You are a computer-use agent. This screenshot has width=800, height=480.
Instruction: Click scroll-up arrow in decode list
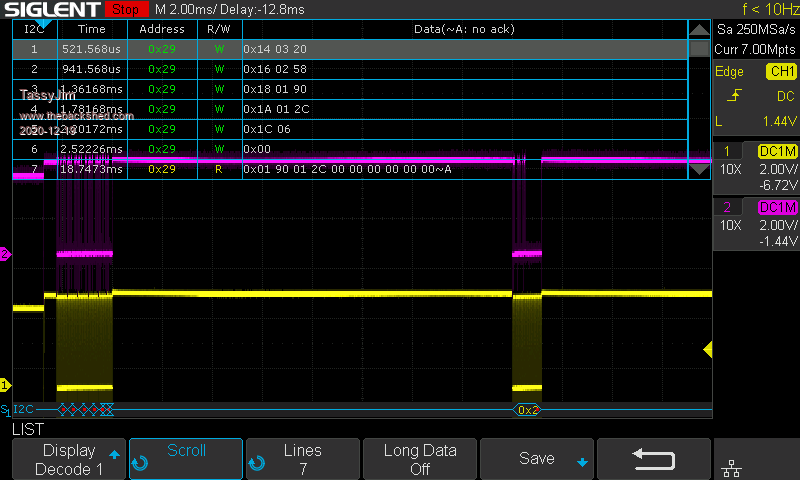coord(699,30)
